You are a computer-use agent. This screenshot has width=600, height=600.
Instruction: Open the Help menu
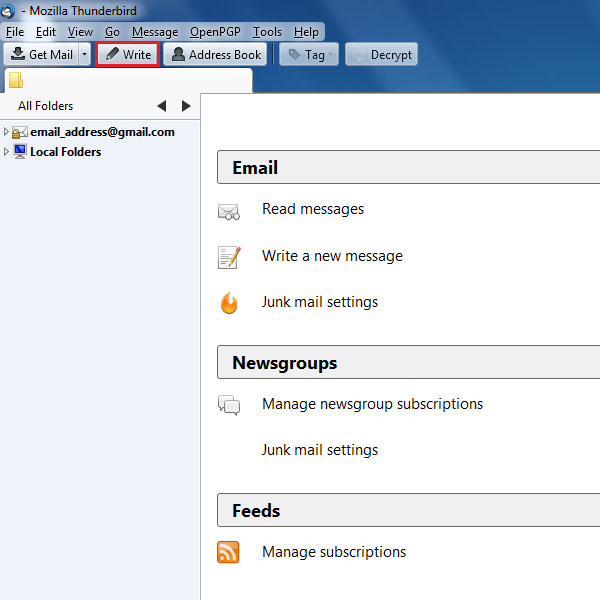click(306, 32)
